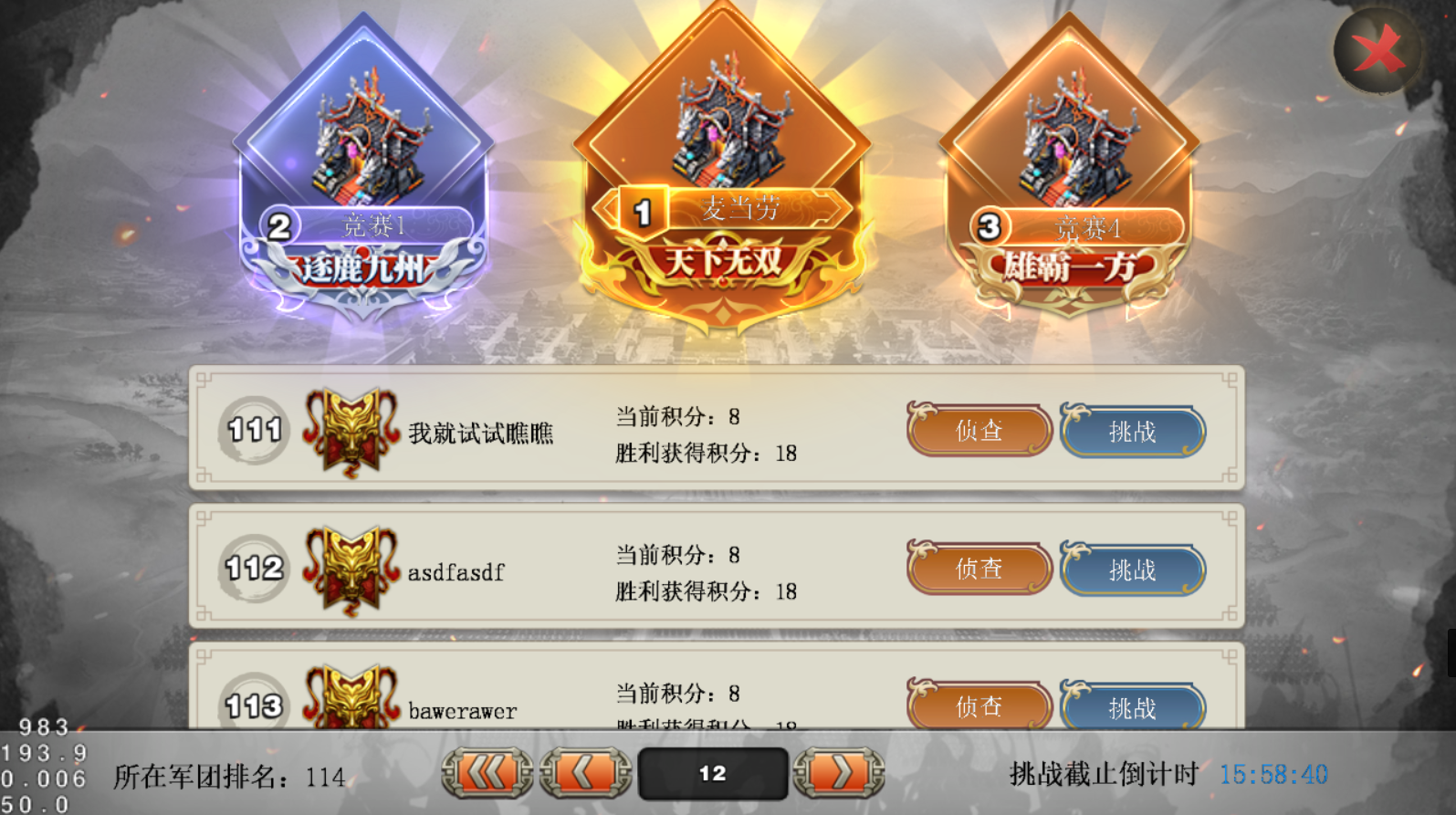The width and height of the screenshot is (1456, 815).
Task: Select the page number 12 field
Action: pyautogui.click(x=713, y=773)
